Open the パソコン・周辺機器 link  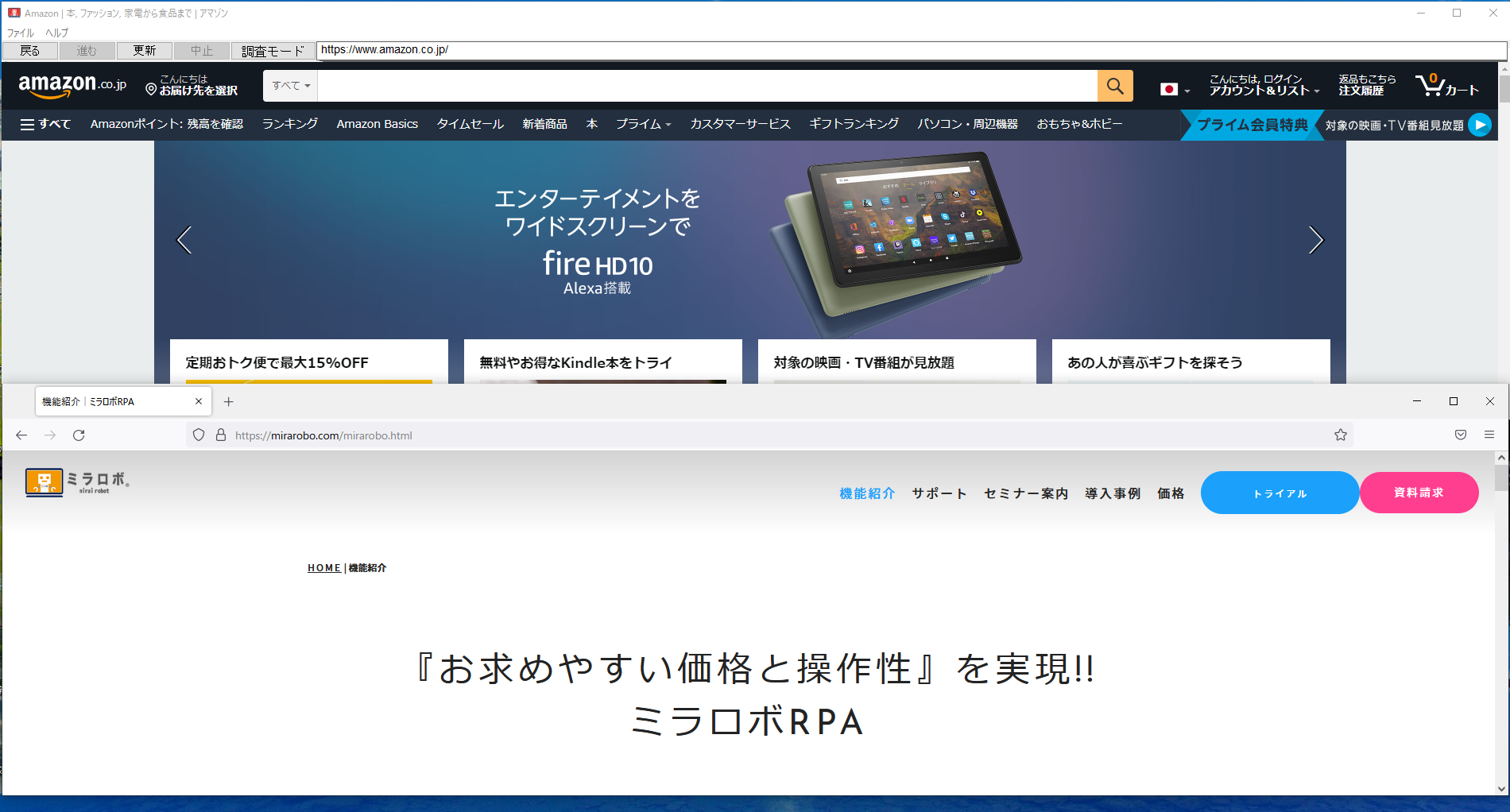point(968,124)
